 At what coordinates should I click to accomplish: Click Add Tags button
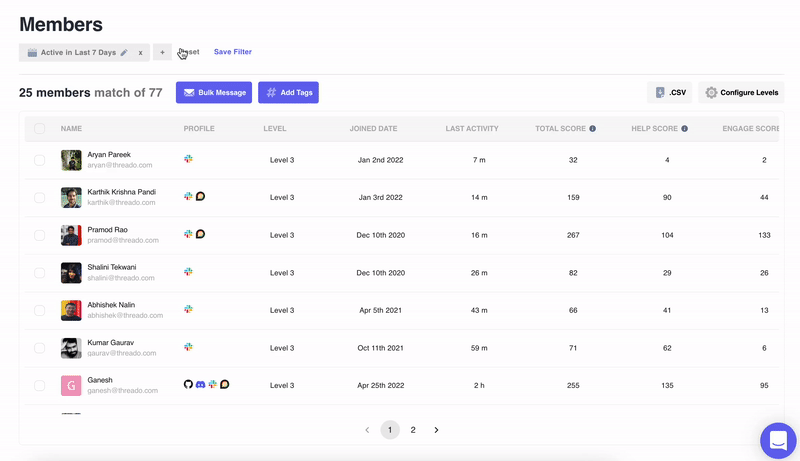coord(288,92)
